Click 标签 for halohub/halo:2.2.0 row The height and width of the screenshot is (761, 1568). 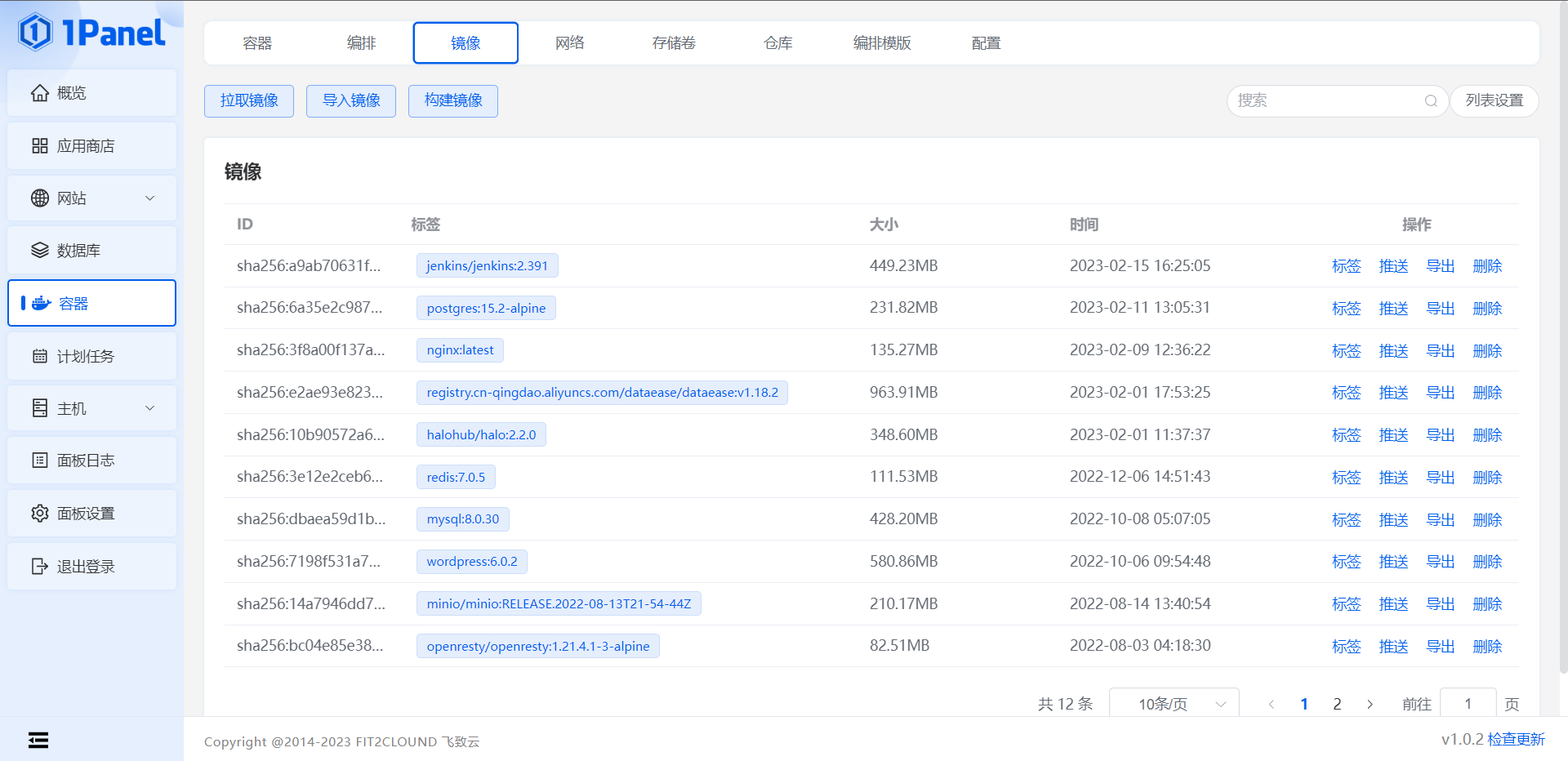click(x=1347, y=435)
